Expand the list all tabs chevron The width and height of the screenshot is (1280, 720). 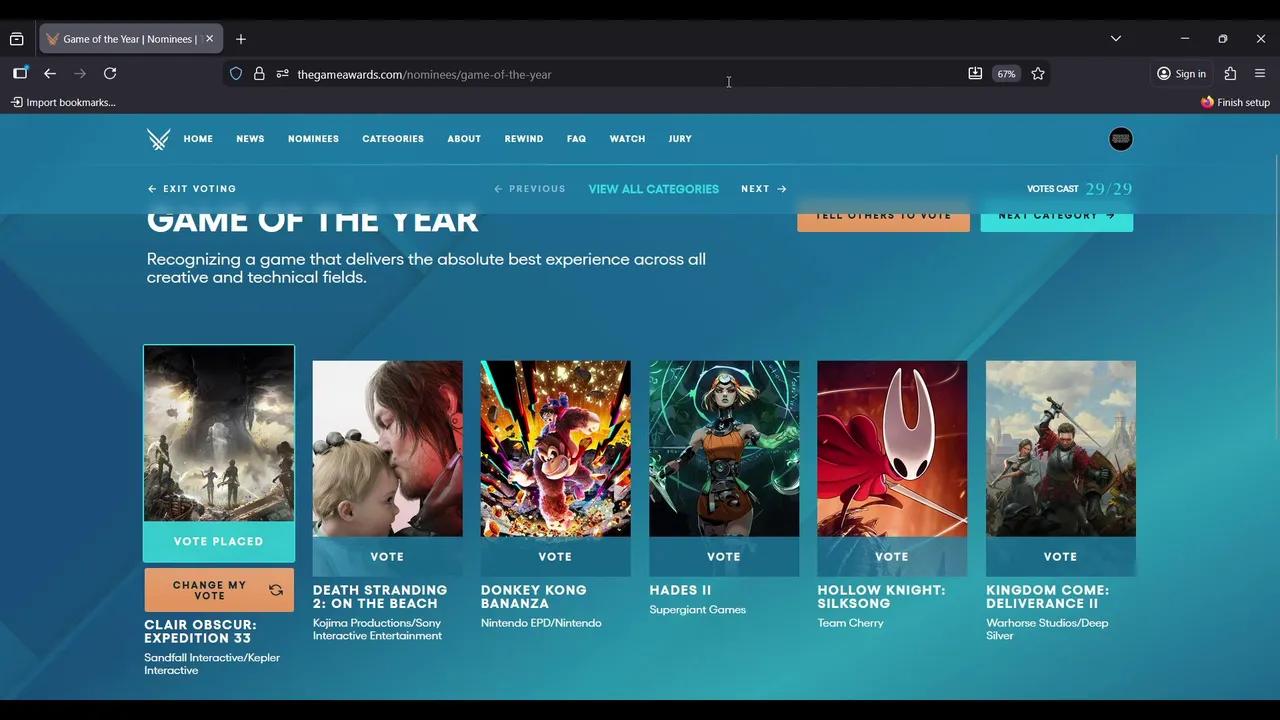click(1116, 39)
